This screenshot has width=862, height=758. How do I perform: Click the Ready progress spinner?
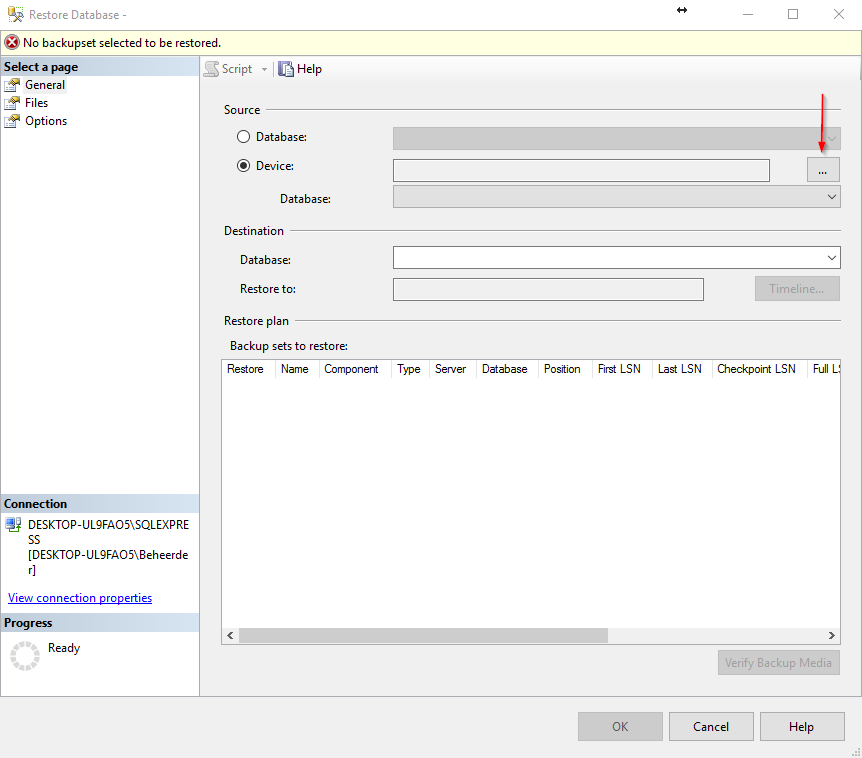25,656
